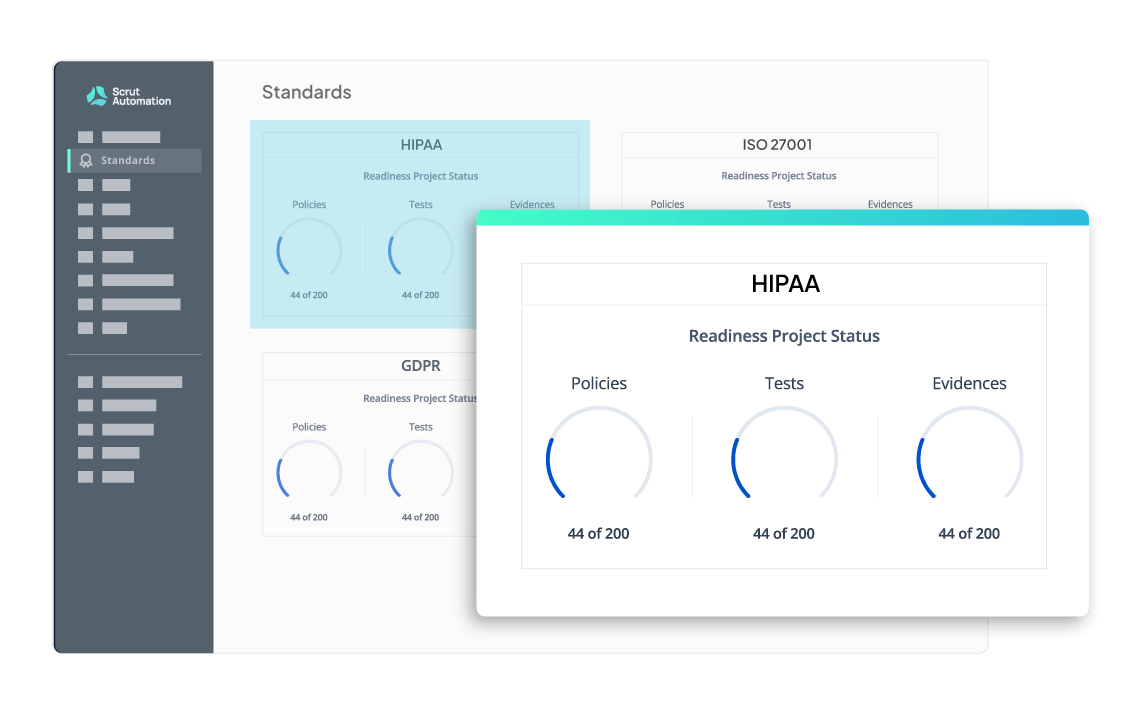Click the Evidences label in ISO 27001 card

tap(890, 204)
